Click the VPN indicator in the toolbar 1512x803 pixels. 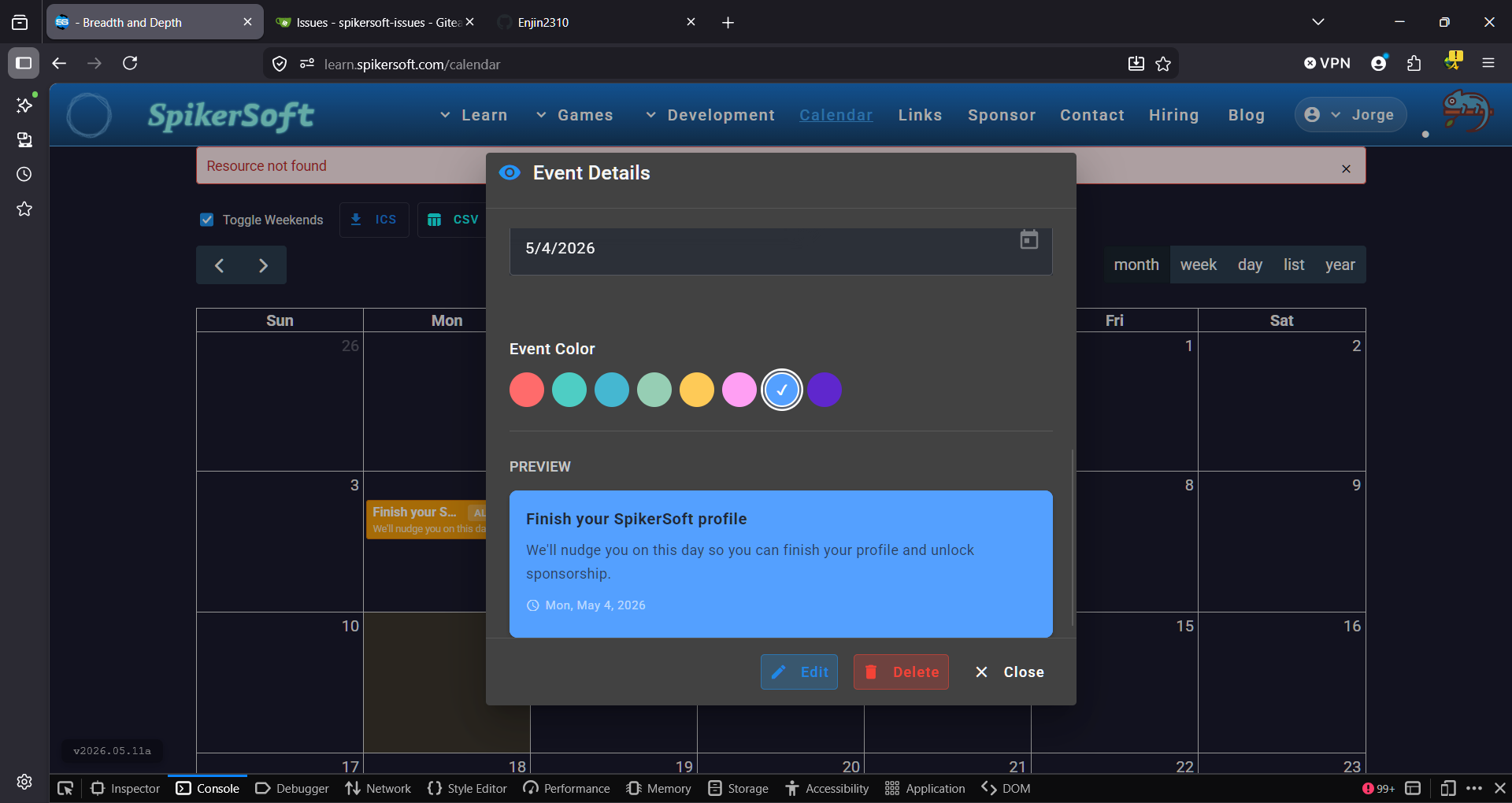tap(1327, 63)
